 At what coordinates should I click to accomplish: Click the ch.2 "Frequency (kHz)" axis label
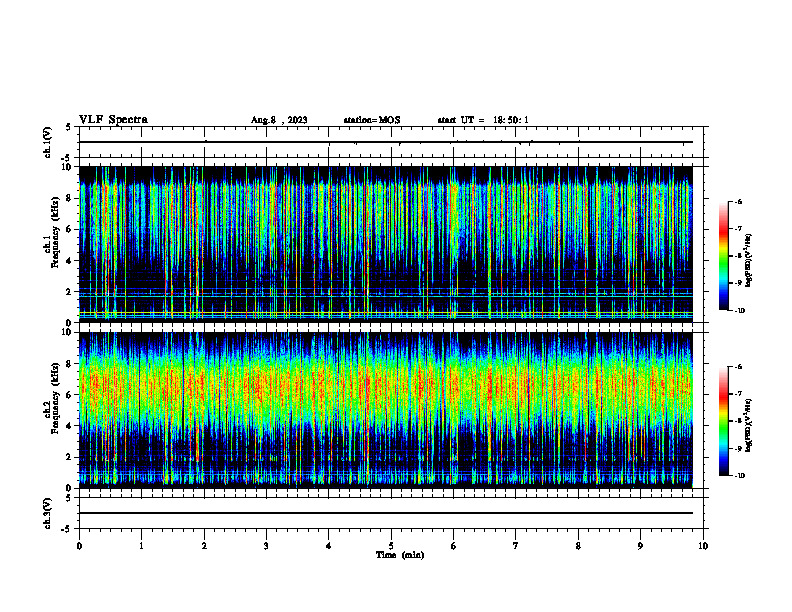[55, 398]
